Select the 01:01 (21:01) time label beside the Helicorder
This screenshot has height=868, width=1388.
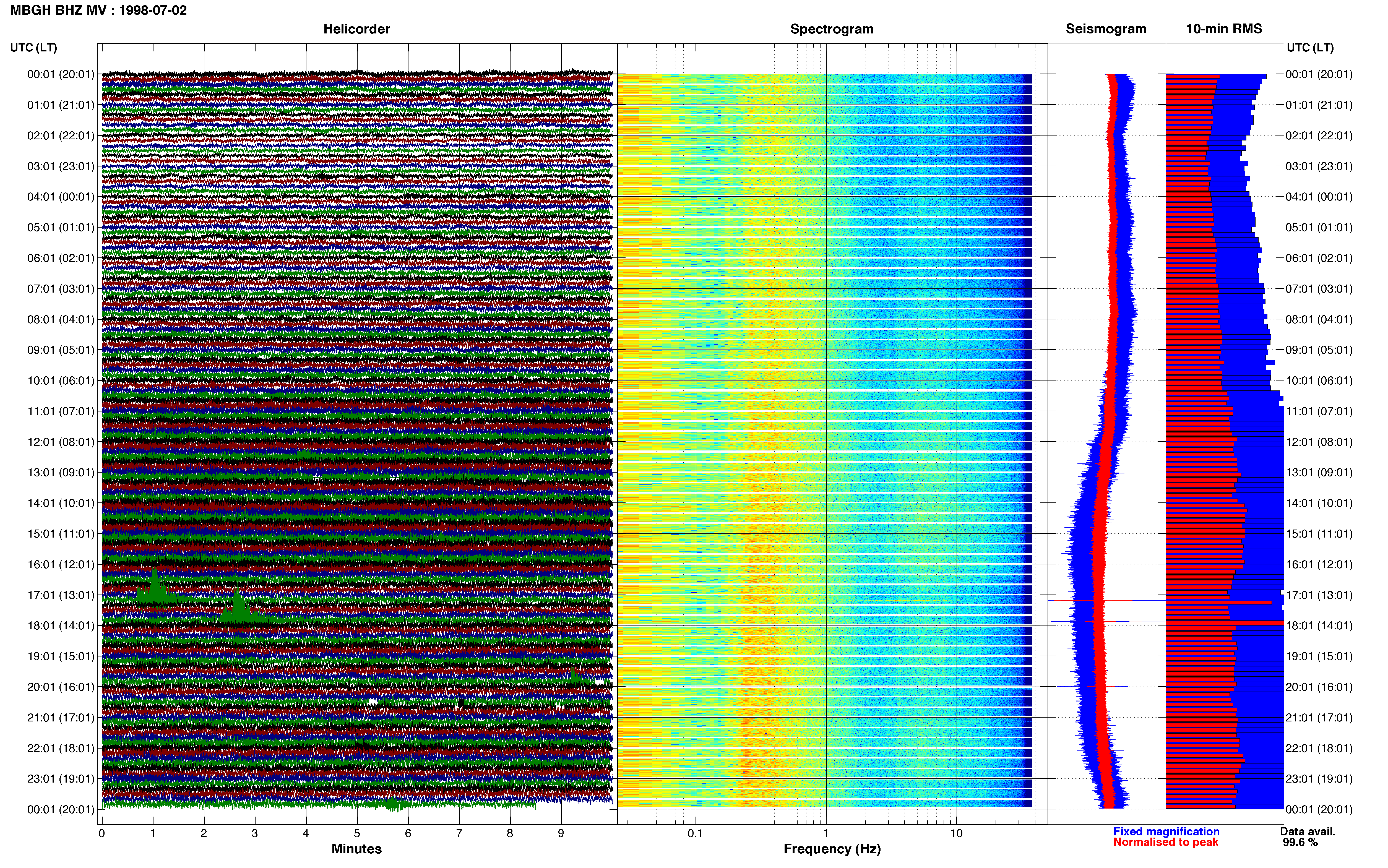click(61, 105)
